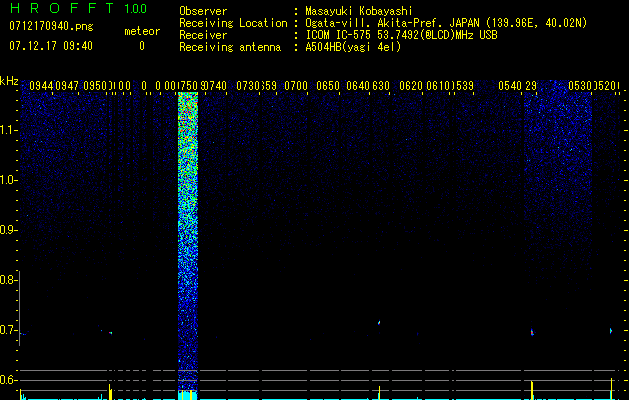The height and width of the screenshot is (400, 629).
Task: Click the meteor echo below the 29 marker
Action: tap(532, 332)
